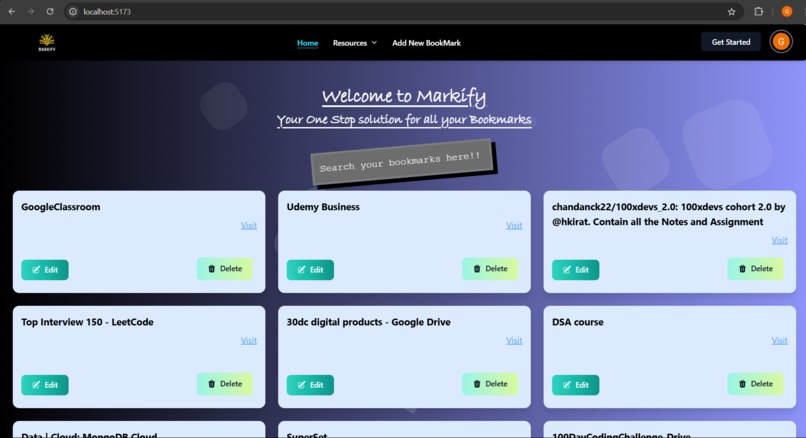The image size is (806, 438).
Task: Visit the GoogleClassroom link
Action: [x=249, y=225]
